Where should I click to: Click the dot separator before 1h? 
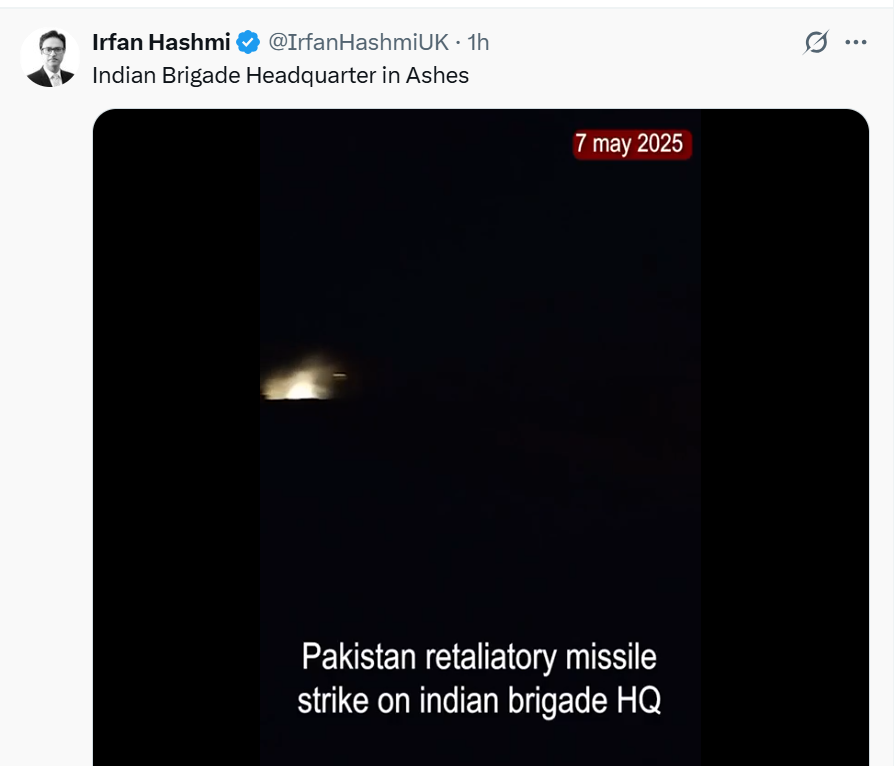coord(458,42)
